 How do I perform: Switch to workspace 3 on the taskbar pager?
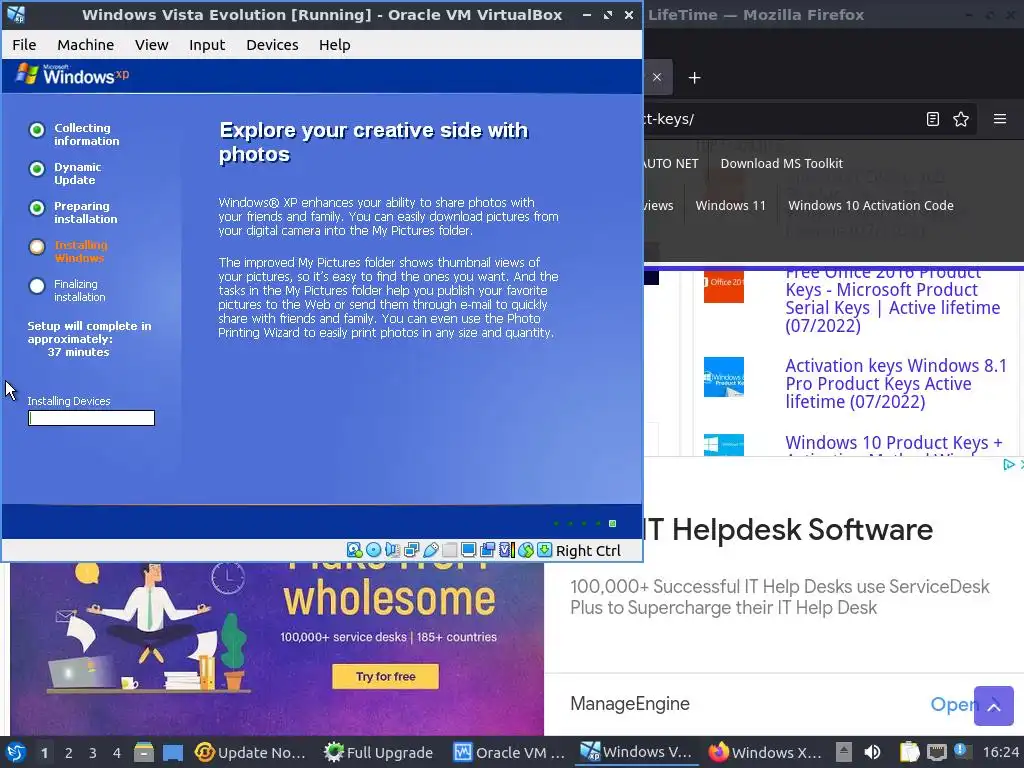point(93,753)
